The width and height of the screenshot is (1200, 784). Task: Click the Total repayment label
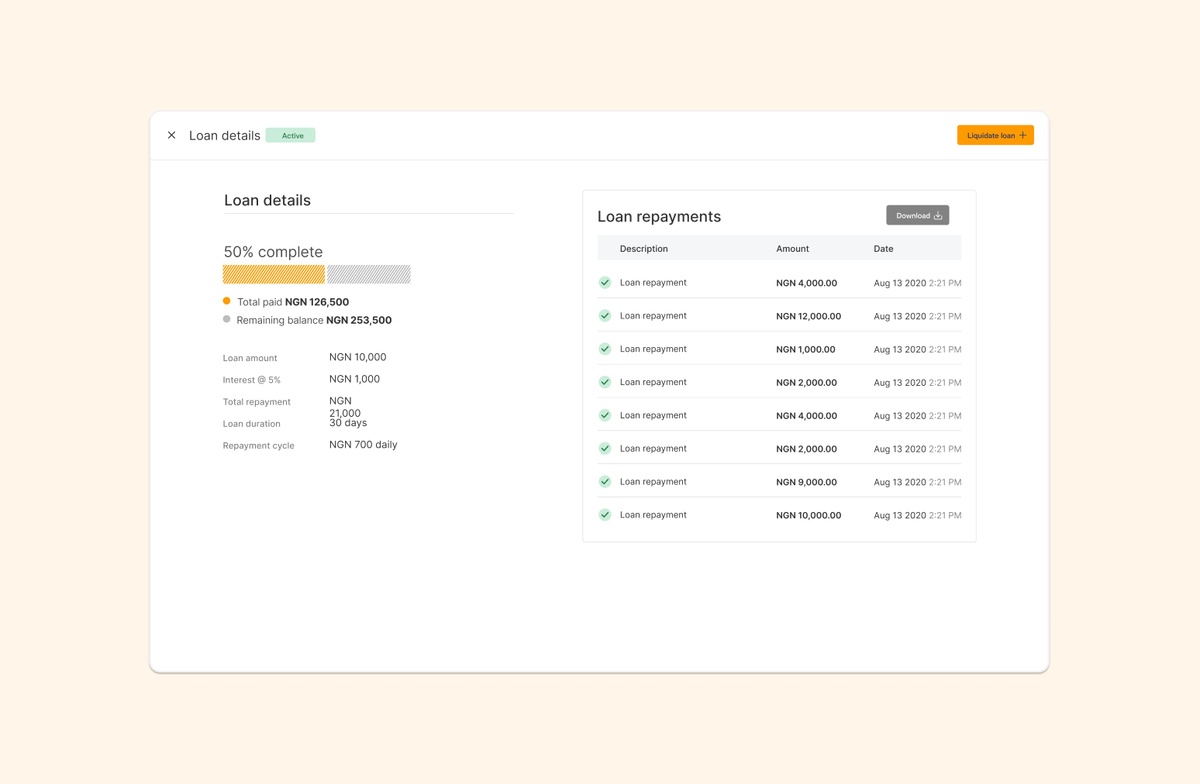point(257,402)
